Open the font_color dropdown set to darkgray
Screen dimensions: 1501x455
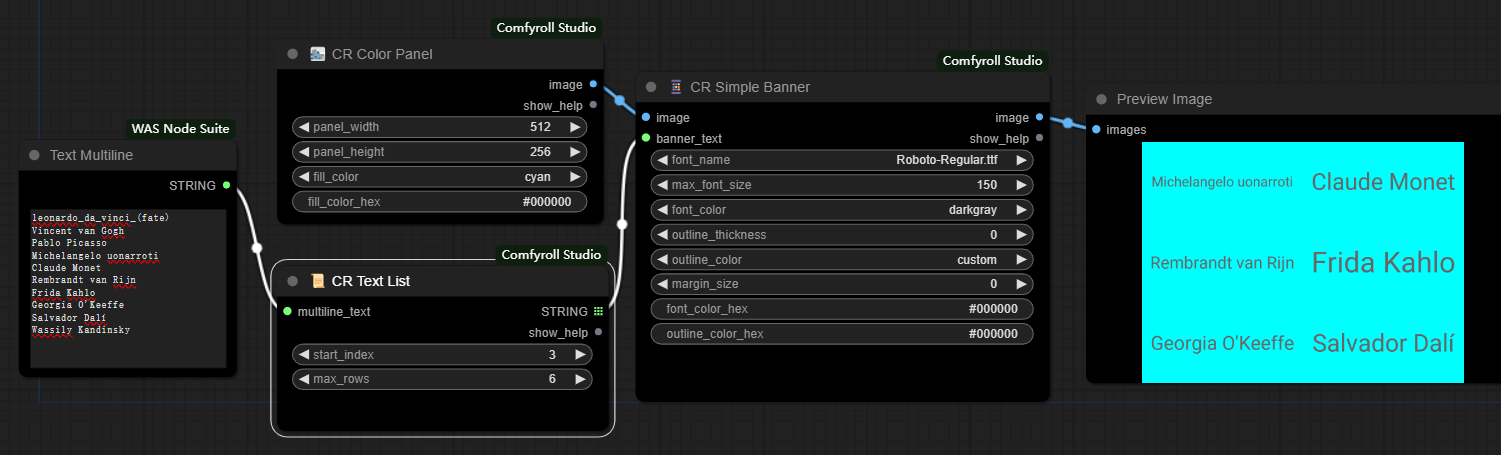pyautogui.click(x=842, y=210)
